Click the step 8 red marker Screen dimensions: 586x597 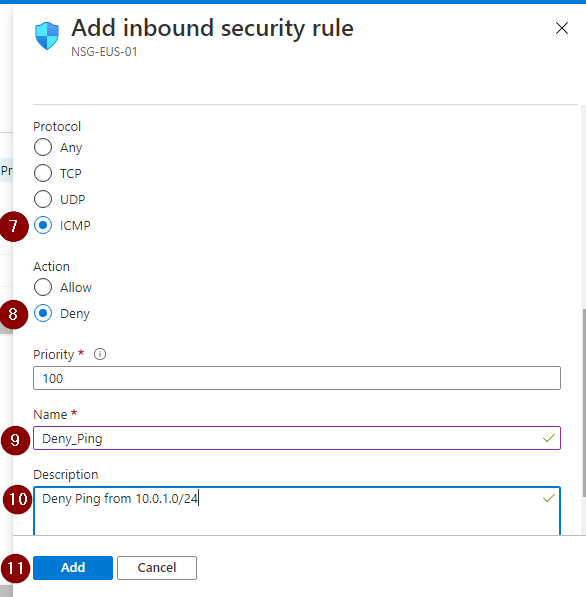[13, 314]
